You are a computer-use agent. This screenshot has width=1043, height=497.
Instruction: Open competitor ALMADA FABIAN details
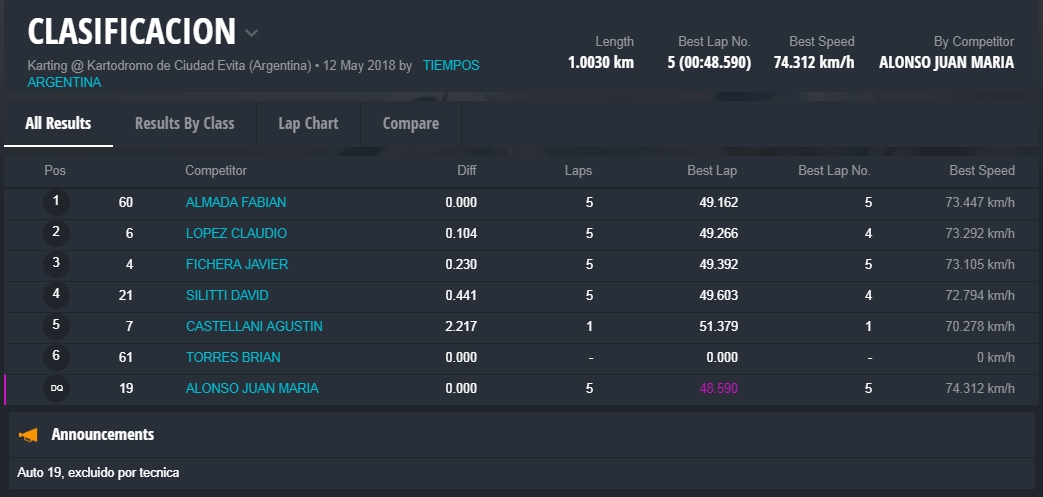tap(236, 202)
